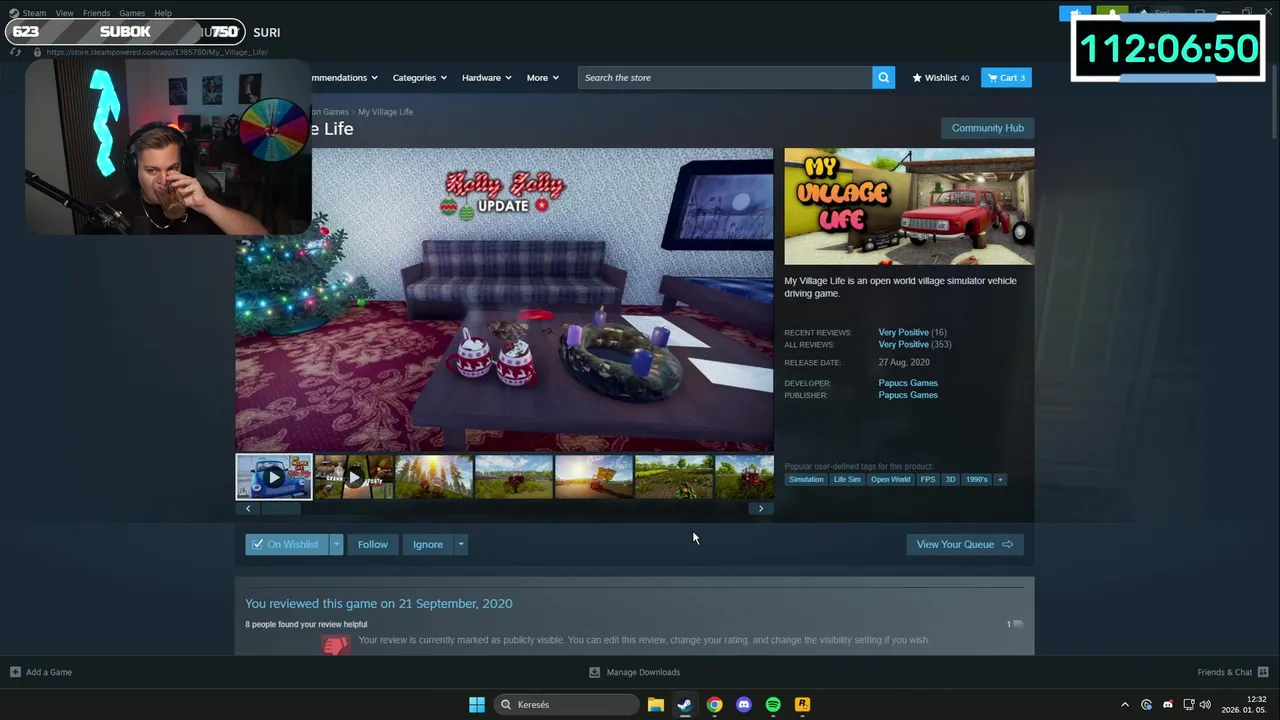Screen dimensions: 1280x720
Task: Select the FPS tag
Action: coord(928,479)
